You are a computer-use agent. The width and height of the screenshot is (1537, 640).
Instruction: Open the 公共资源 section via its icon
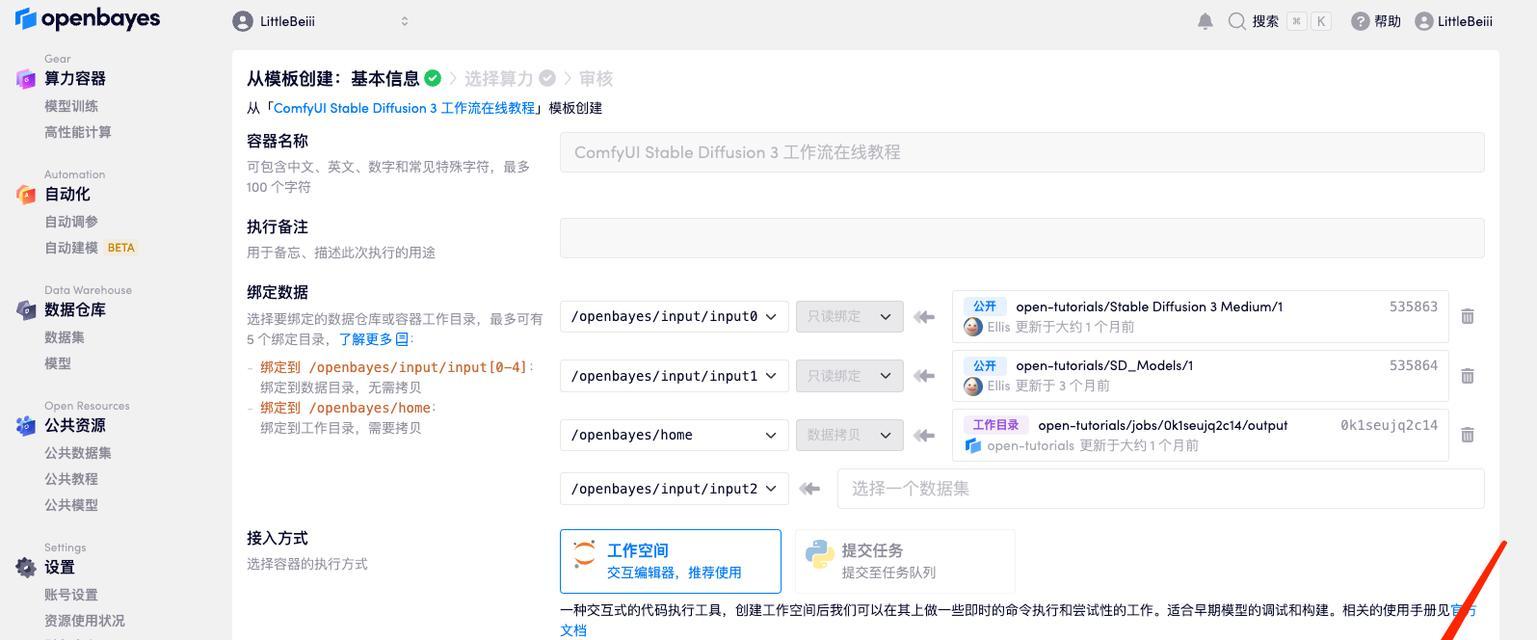coord(26,426)
